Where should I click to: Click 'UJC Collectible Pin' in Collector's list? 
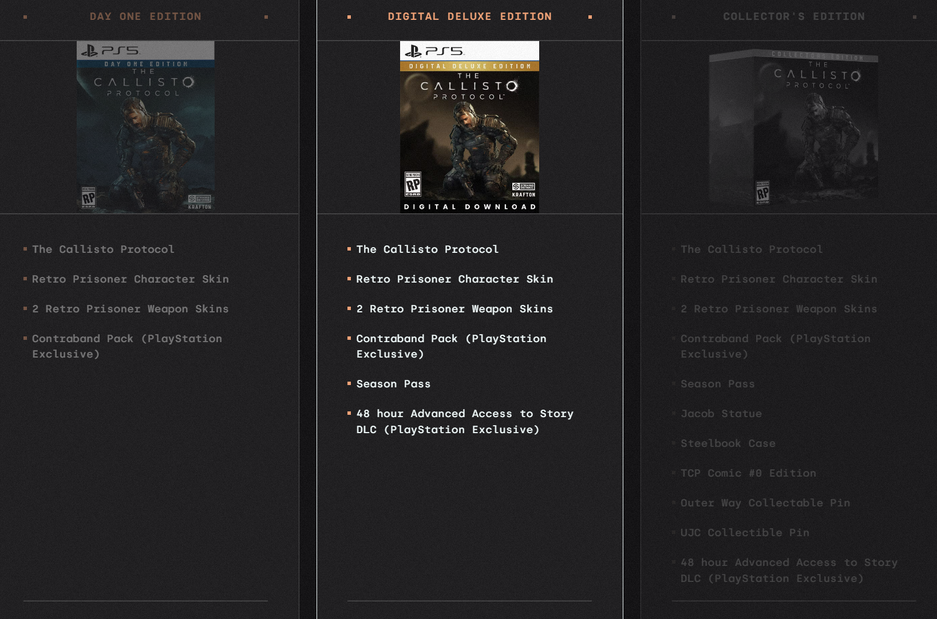point(745,532)
